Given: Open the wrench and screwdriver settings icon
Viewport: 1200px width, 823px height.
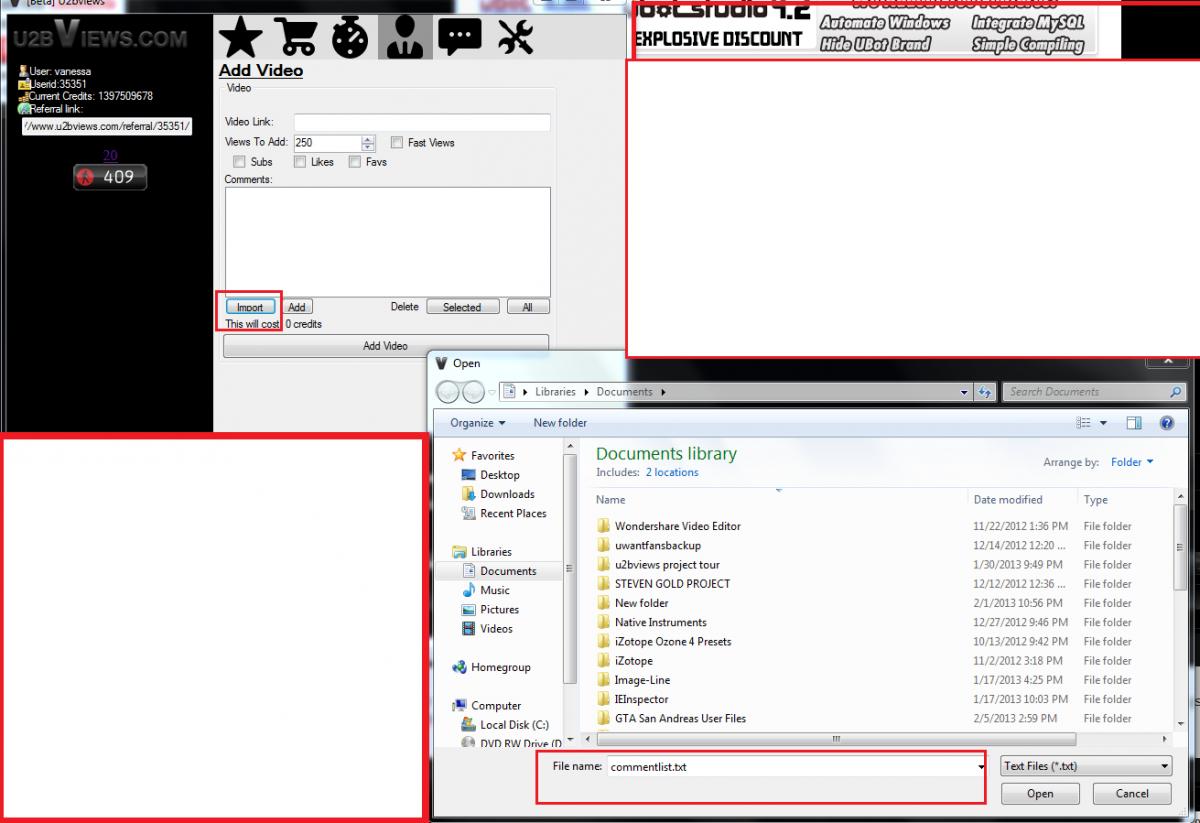Looking at the screenshot, I should coord(516,37).
